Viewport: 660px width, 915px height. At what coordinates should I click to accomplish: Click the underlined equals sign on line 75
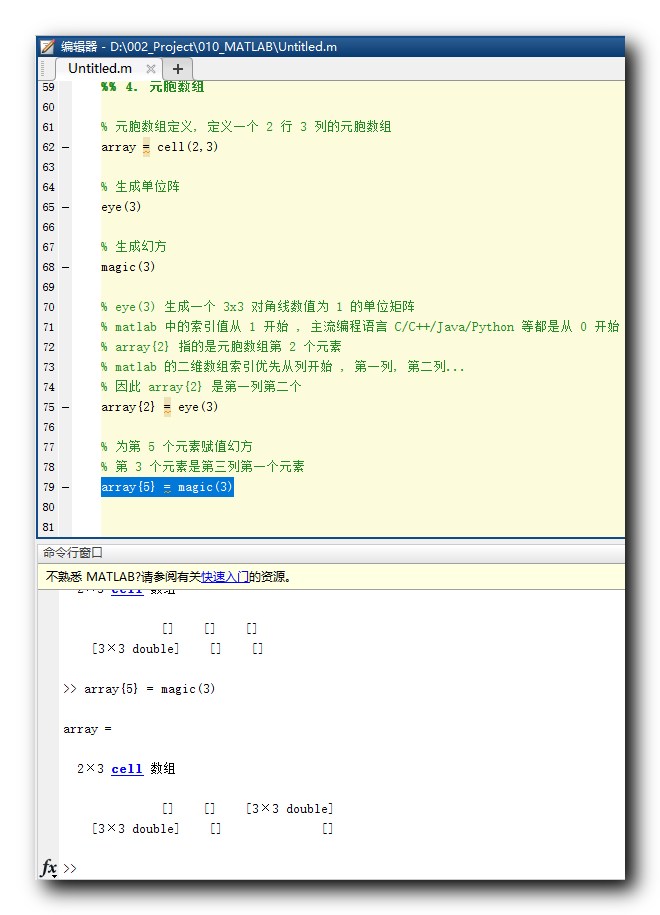coord(167,407)
